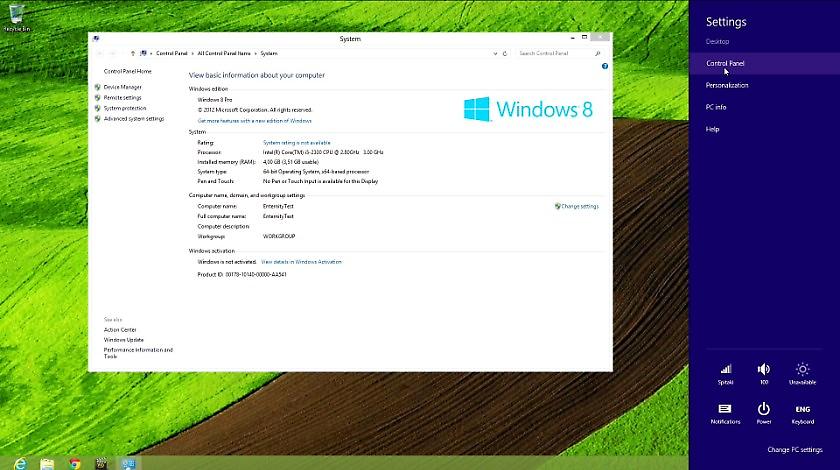Click the 64-bit Operating System value
840x470 pixels.
pos(316,172)
